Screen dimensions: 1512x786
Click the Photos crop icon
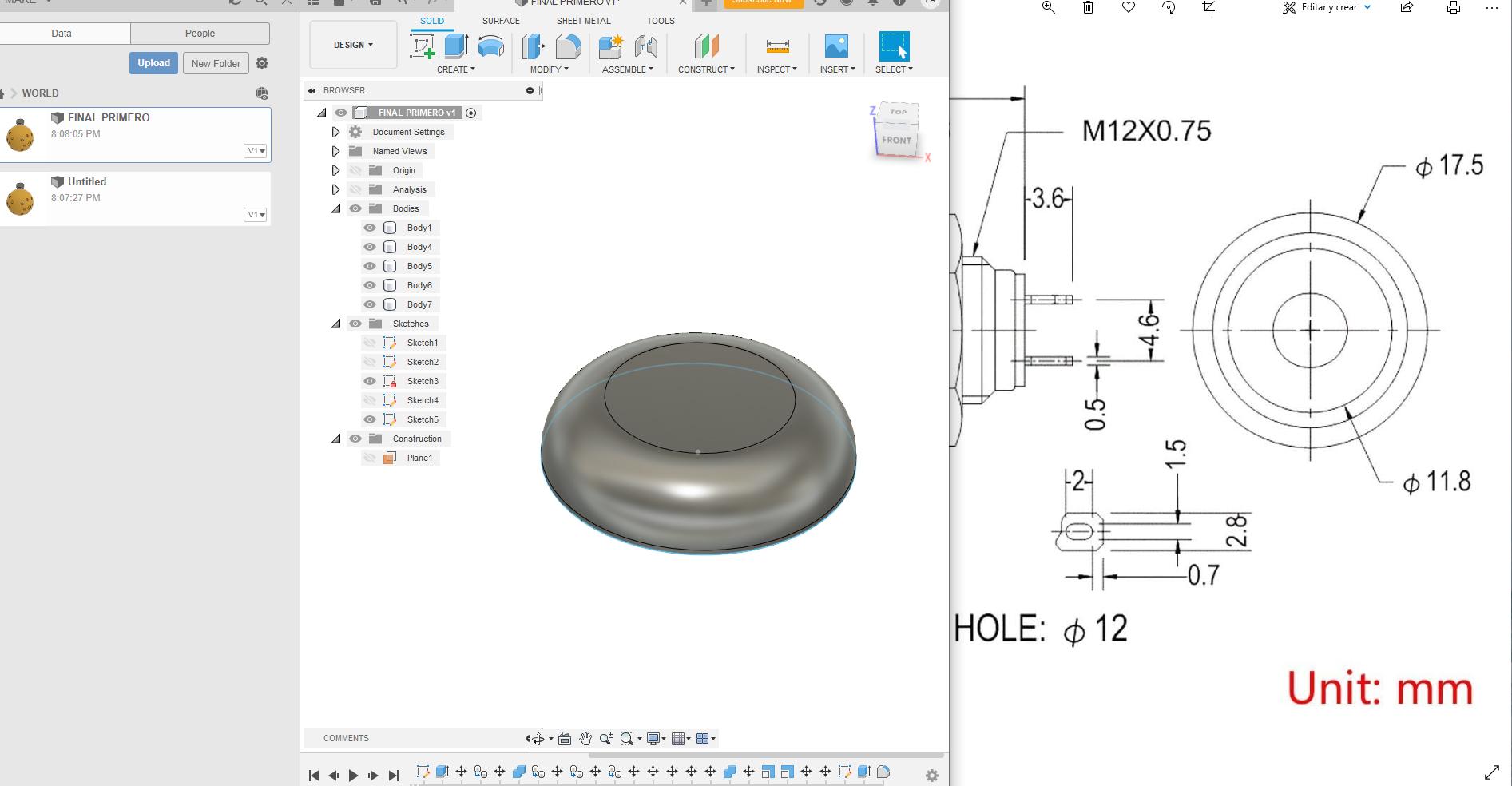coord(1208,7)
